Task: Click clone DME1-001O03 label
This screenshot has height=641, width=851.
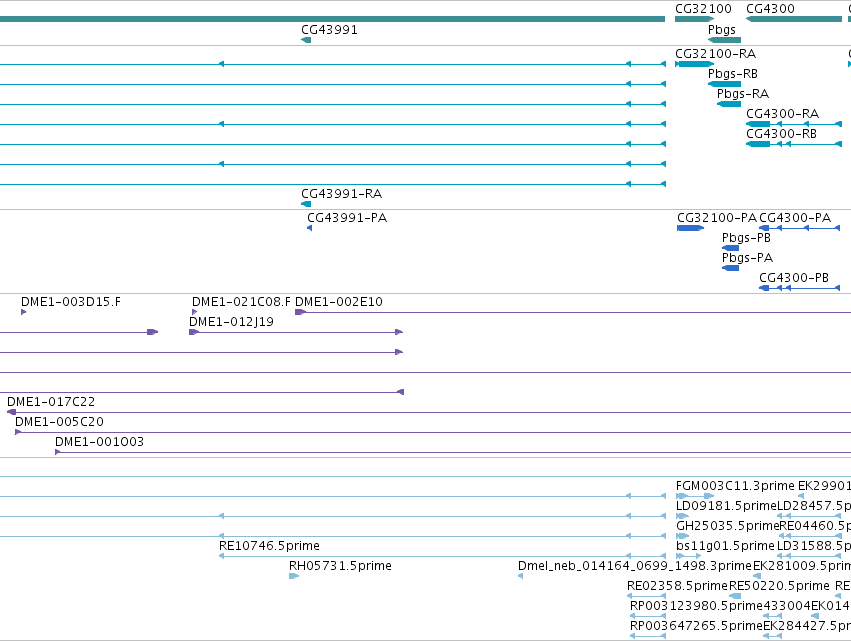Action: [x=99, y=442]
